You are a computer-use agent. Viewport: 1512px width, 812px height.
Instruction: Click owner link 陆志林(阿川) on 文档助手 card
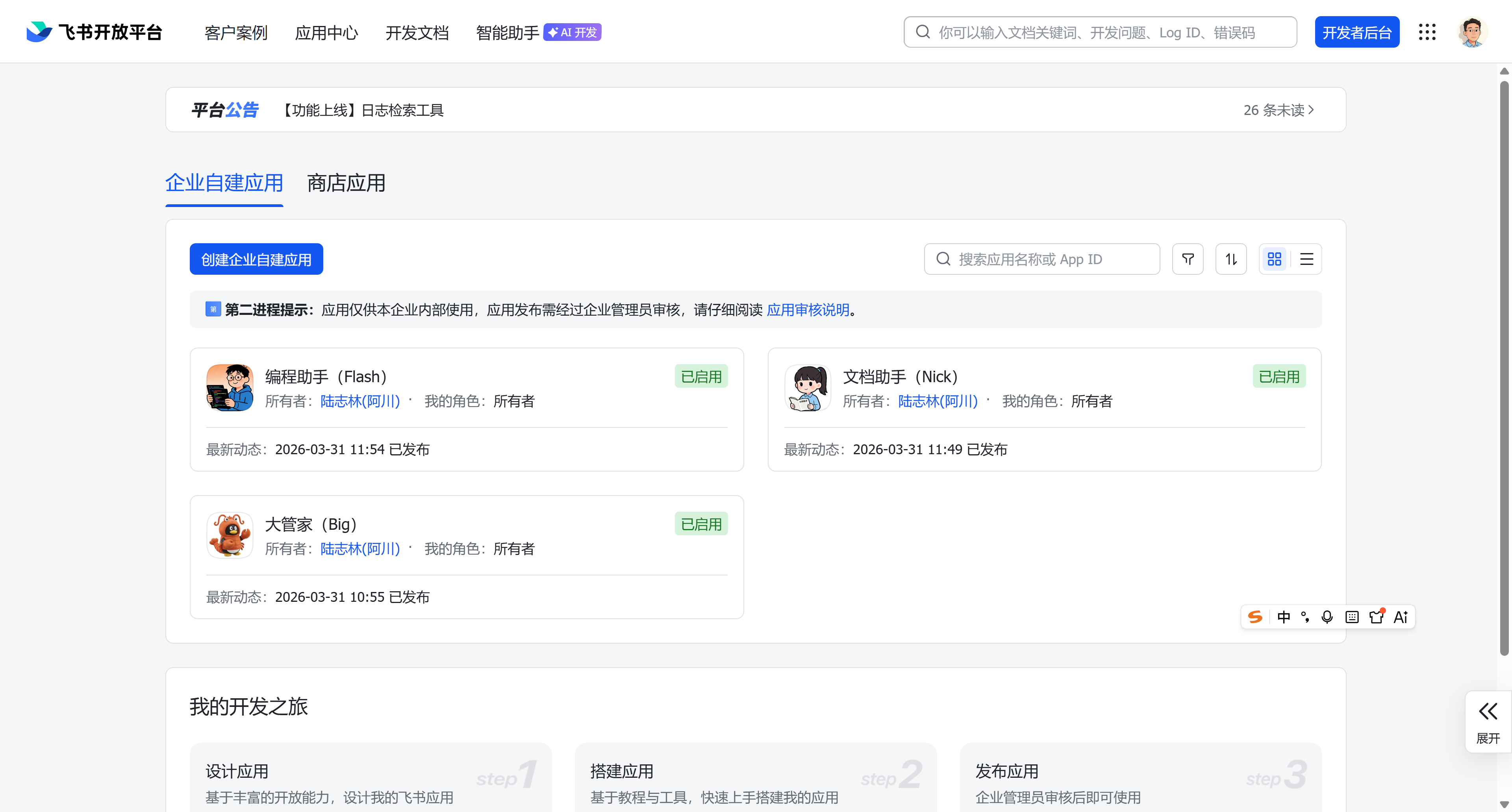[938, 401]
